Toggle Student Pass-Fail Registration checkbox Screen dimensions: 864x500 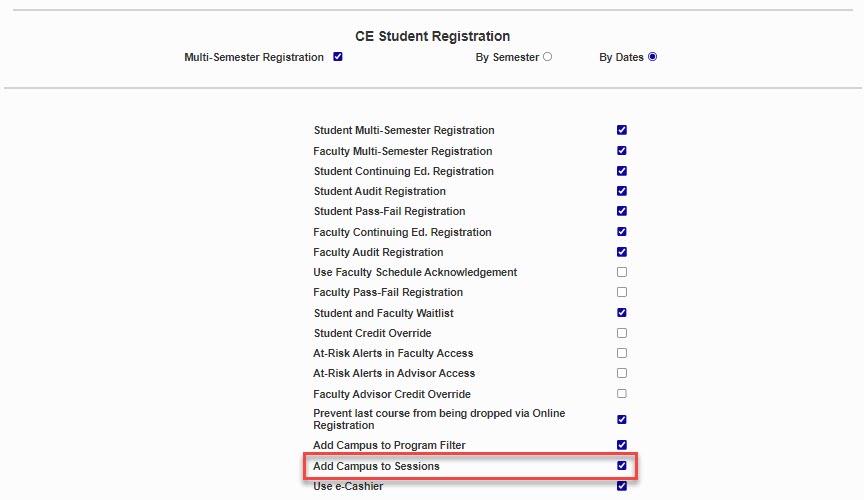click(622, 211)
